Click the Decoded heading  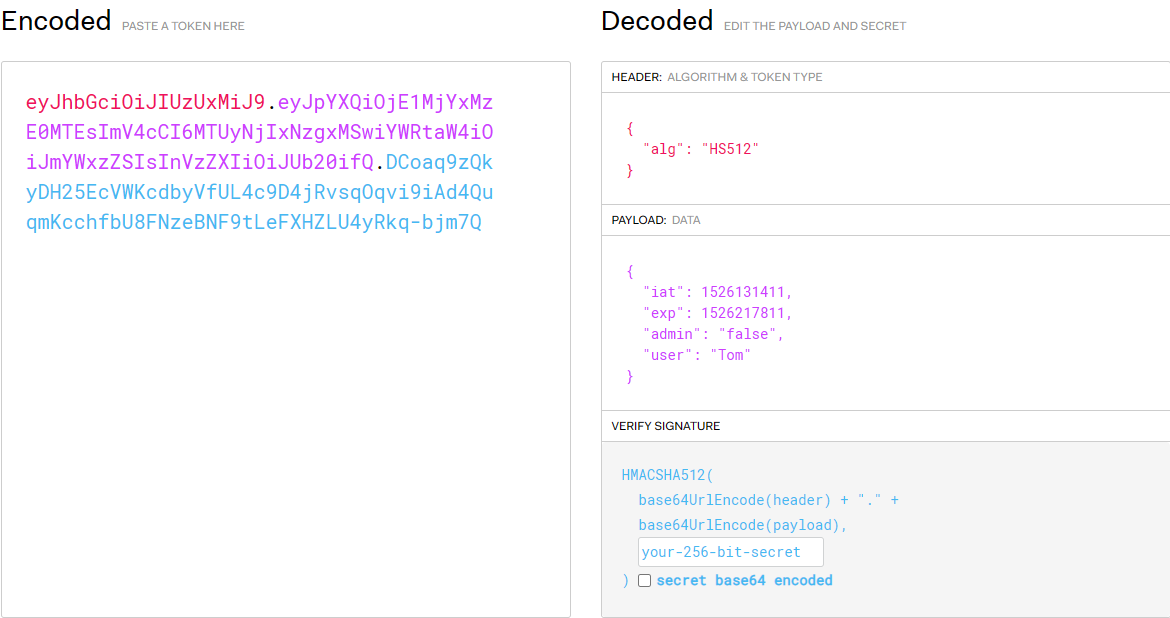(x=657, y=21)
